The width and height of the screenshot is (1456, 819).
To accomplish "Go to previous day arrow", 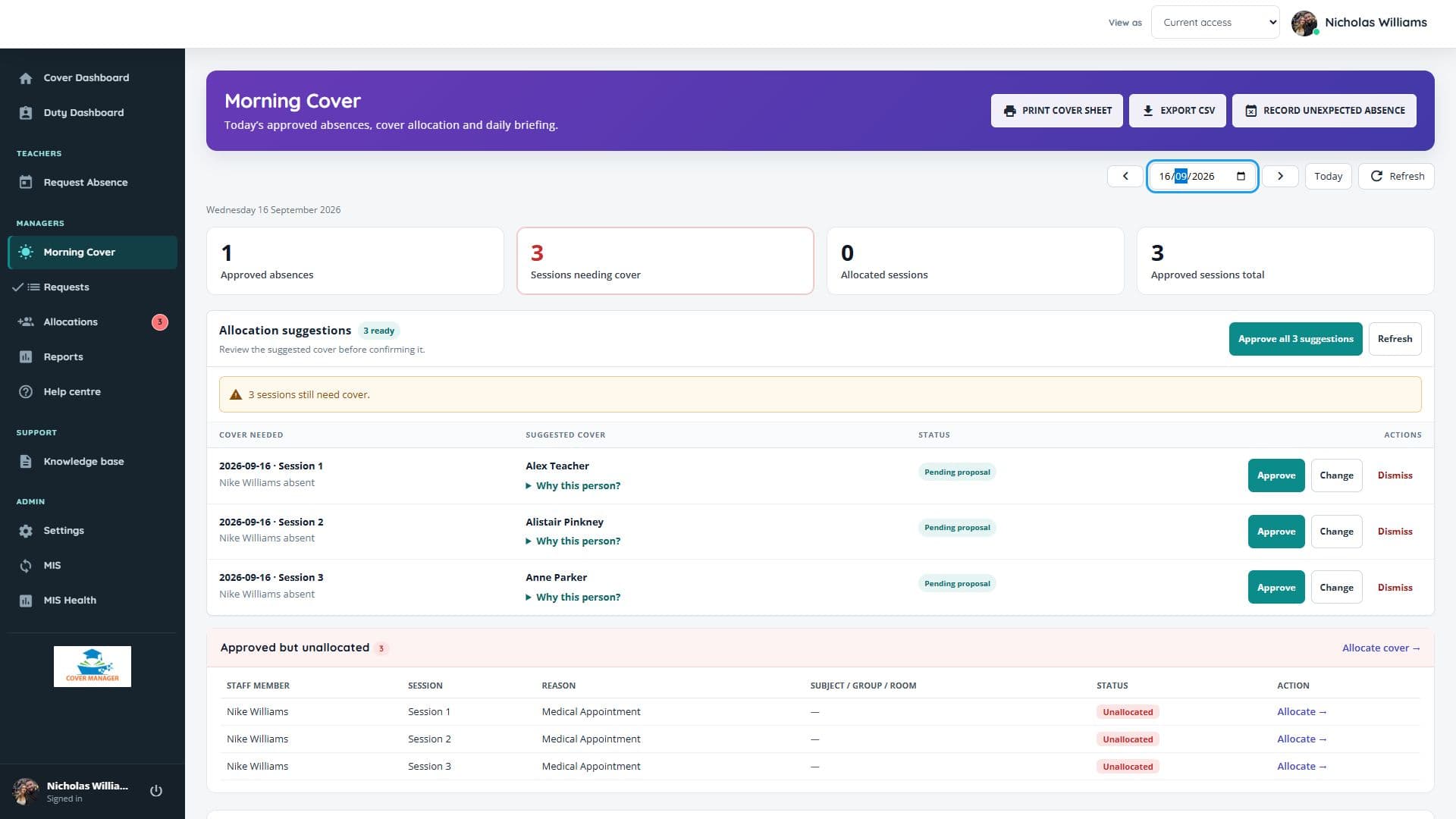I will click(1125, 176).
